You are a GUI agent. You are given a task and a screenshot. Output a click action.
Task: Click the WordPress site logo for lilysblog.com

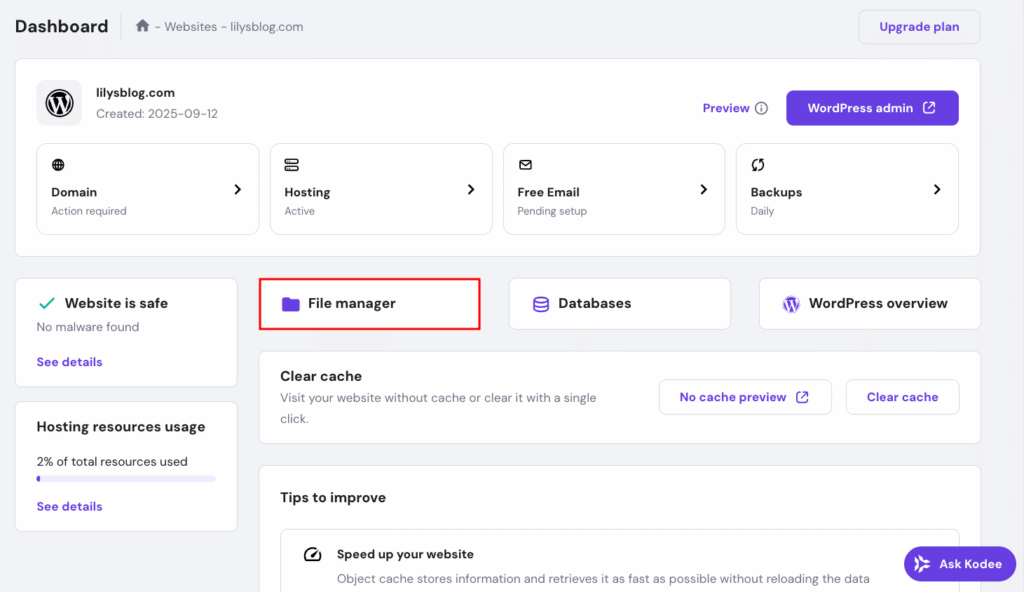coord(59,102)
